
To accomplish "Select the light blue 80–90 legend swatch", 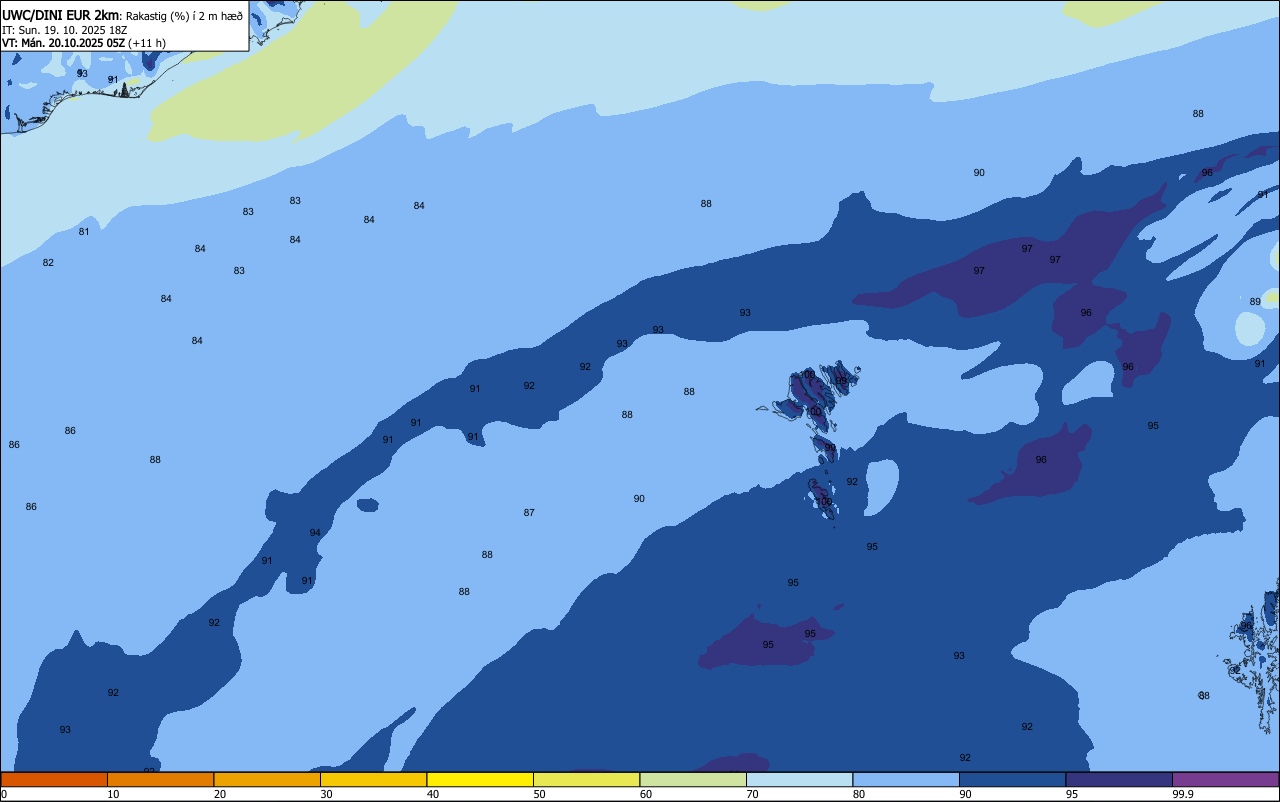I will point(906,779).
